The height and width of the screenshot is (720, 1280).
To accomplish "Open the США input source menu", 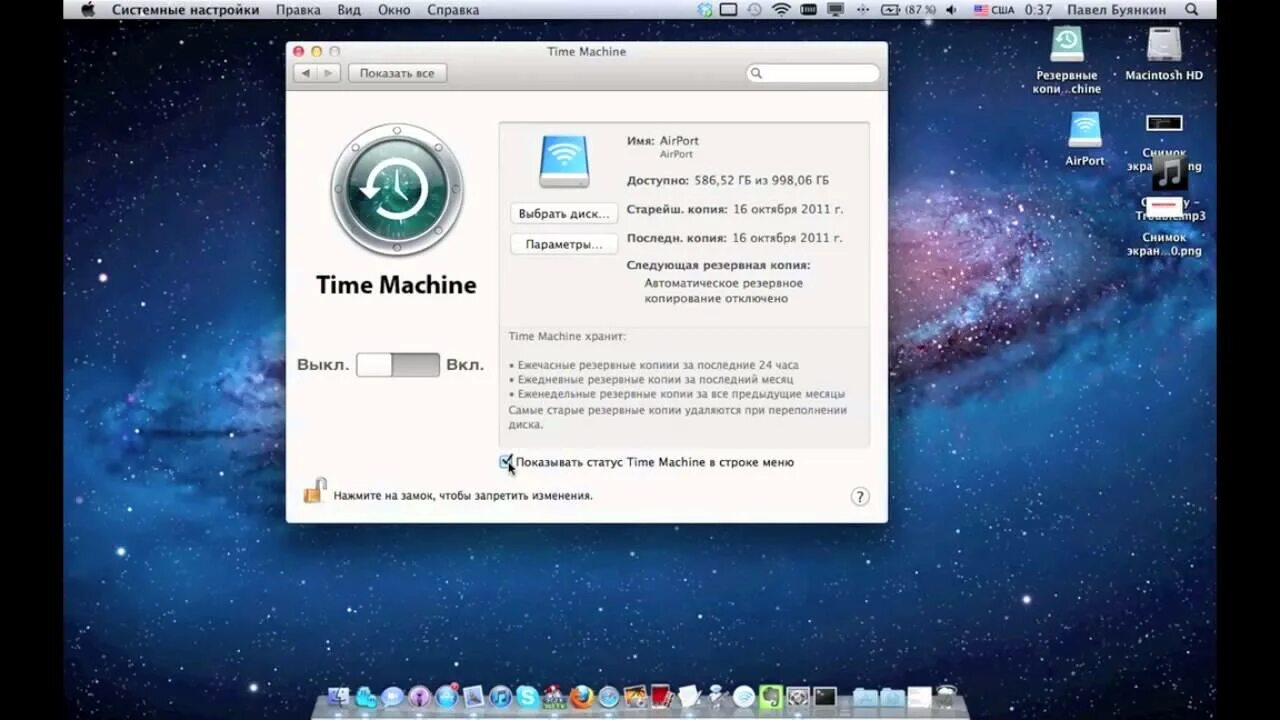I will tap(994, 9).
